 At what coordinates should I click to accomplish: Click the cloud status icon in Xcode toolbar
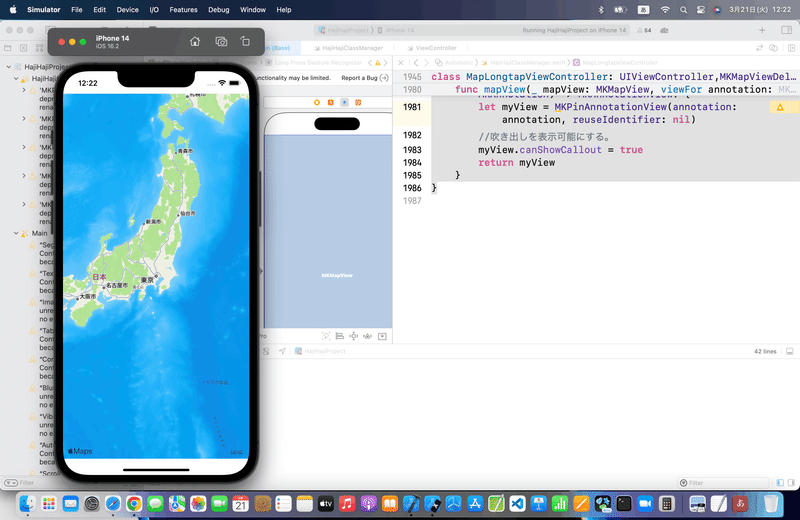click(x=664, y=30)
